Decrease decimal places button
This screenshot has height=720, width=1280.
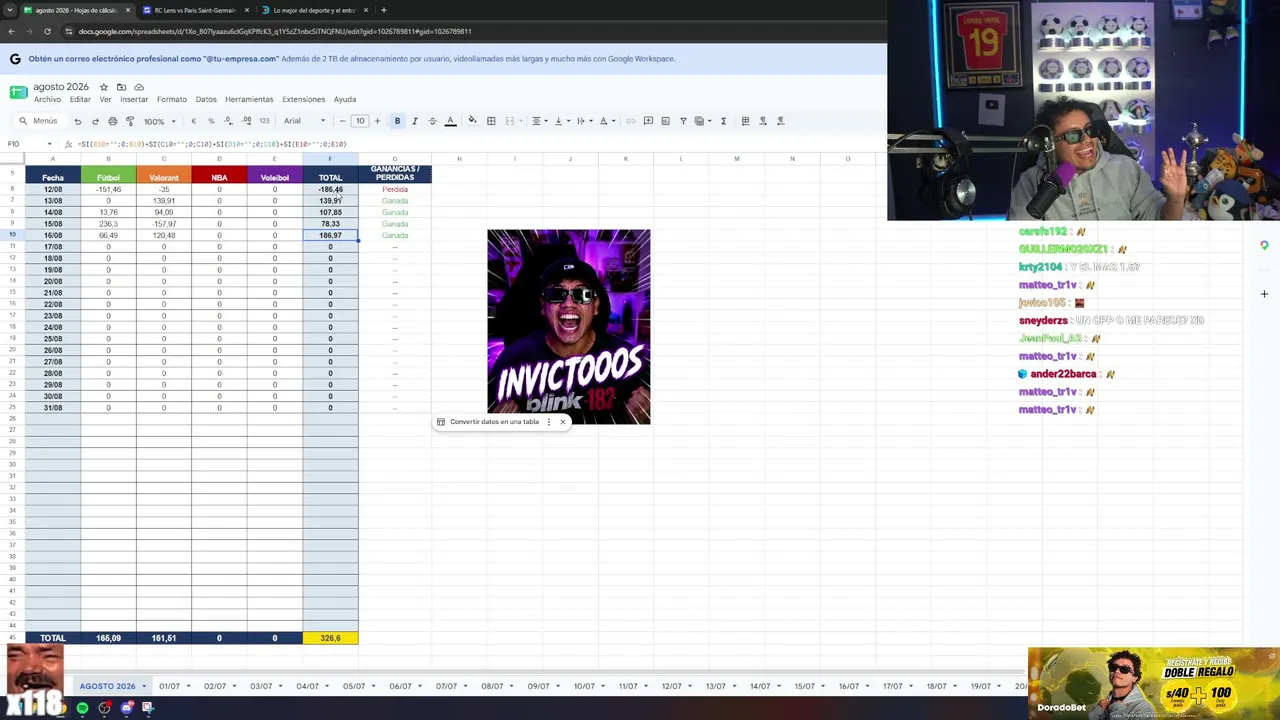point(229,121)
